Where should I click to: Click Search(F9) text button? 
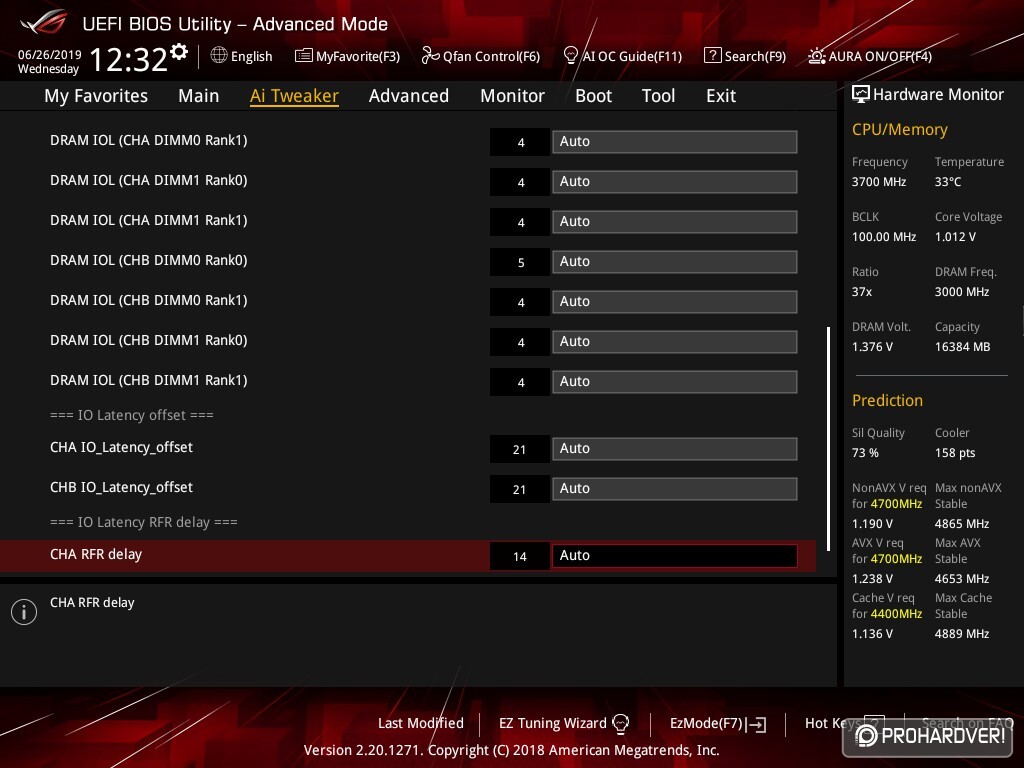coord(755,56)
